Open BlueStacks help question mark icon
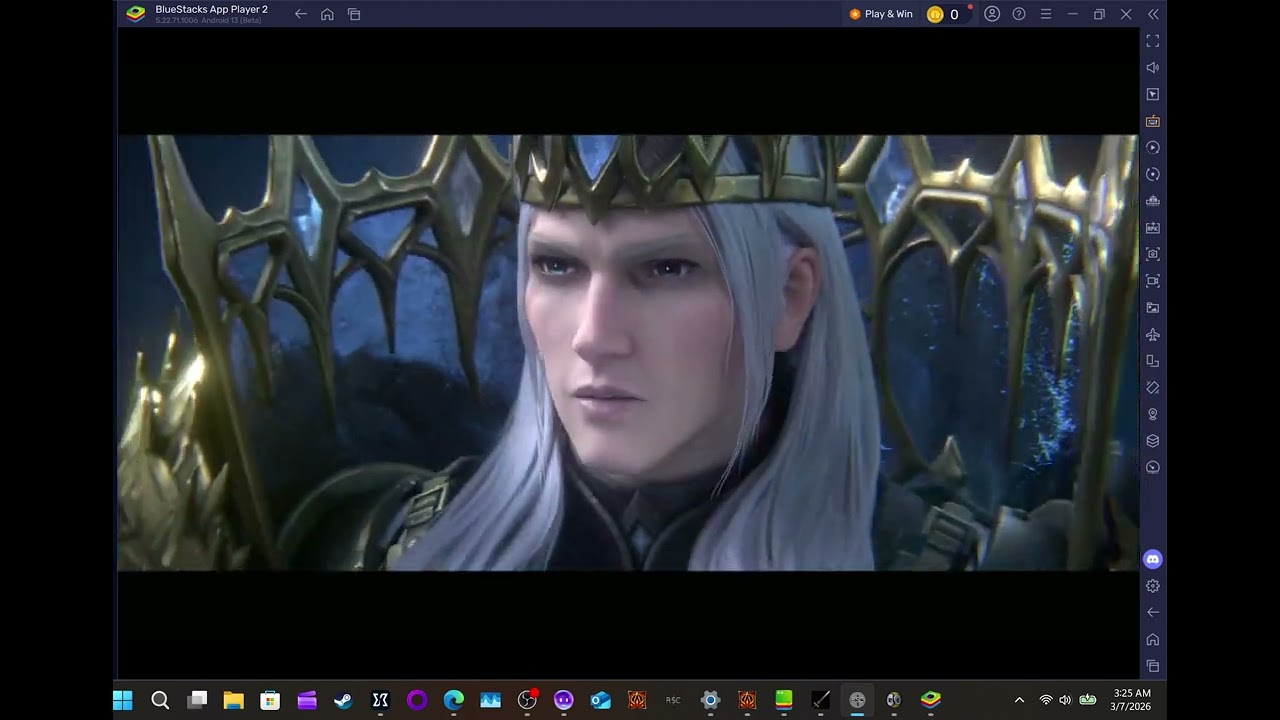This screenshot has width=1280, height=720. point(1019,14)
